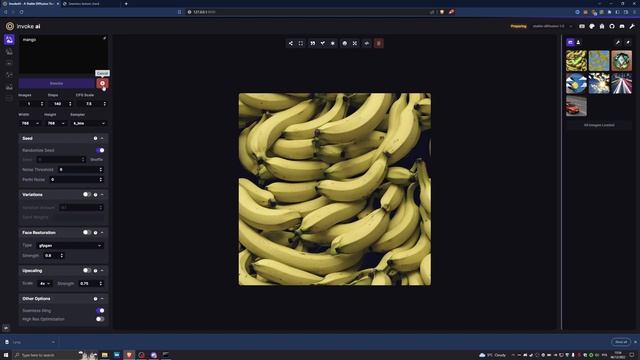Click the Face Restoration info icon
The image size is (640, 360).
96,233
